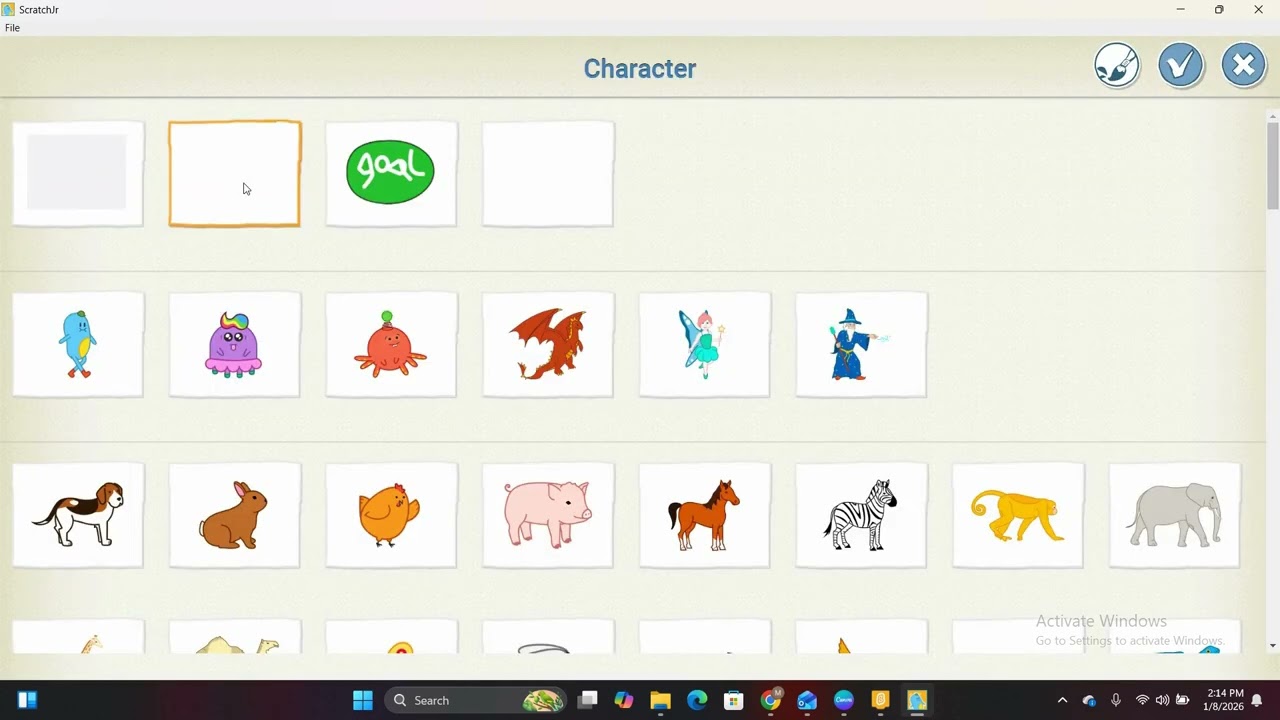Image resolution: width=1280 pixels, height=720 pixels.
Task: Show hidden system tray icons
Action: pyautogui.click(x=1062, y=700)
